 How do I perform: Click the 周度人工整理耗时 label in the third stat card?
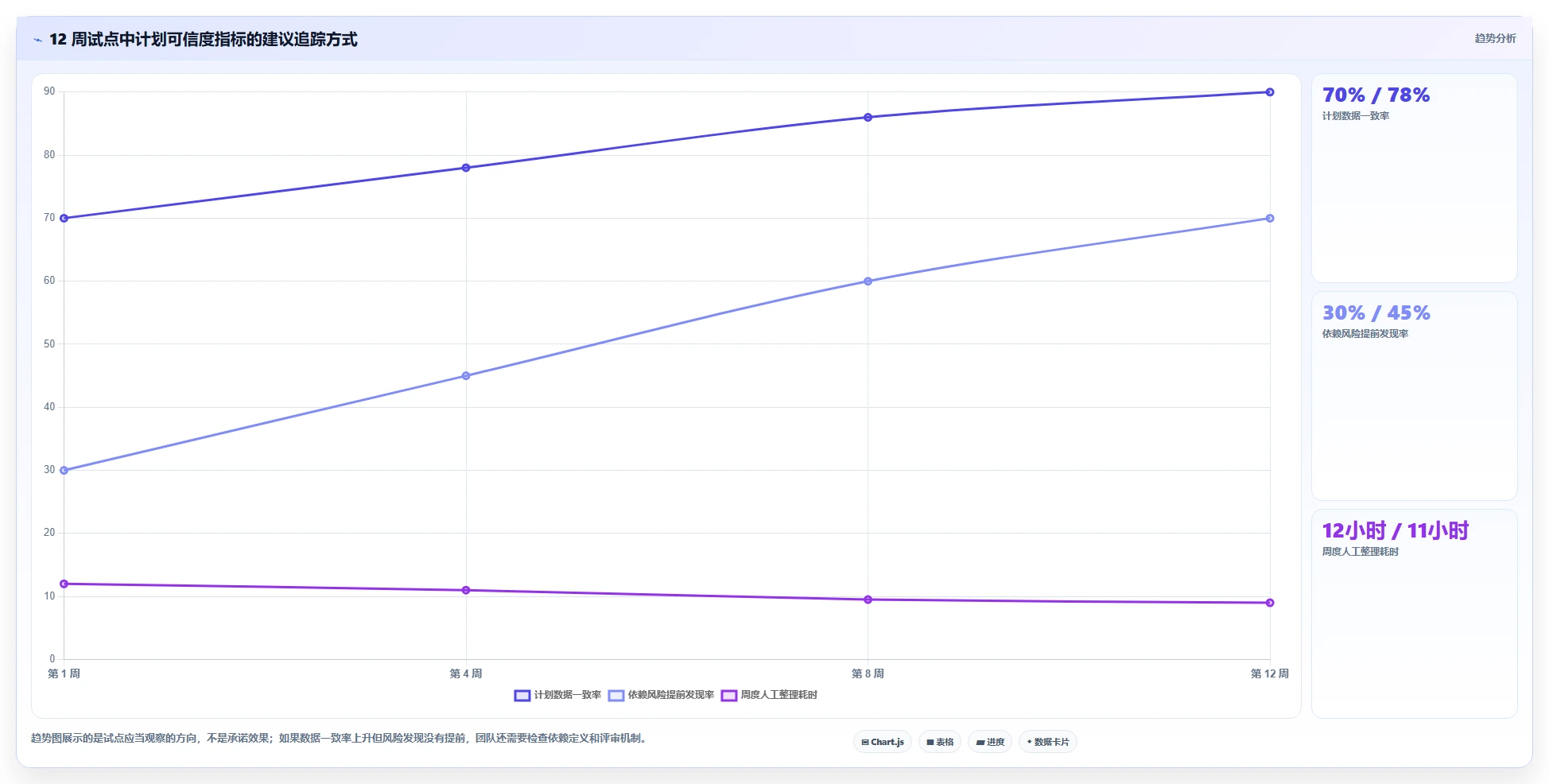pyautogui.click(x=1361, y=552)
